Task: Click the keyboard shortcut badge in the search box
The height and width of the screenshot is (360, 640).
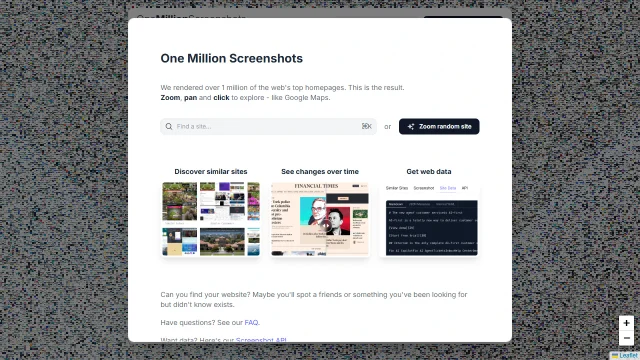Action: (x=367, y=127)
